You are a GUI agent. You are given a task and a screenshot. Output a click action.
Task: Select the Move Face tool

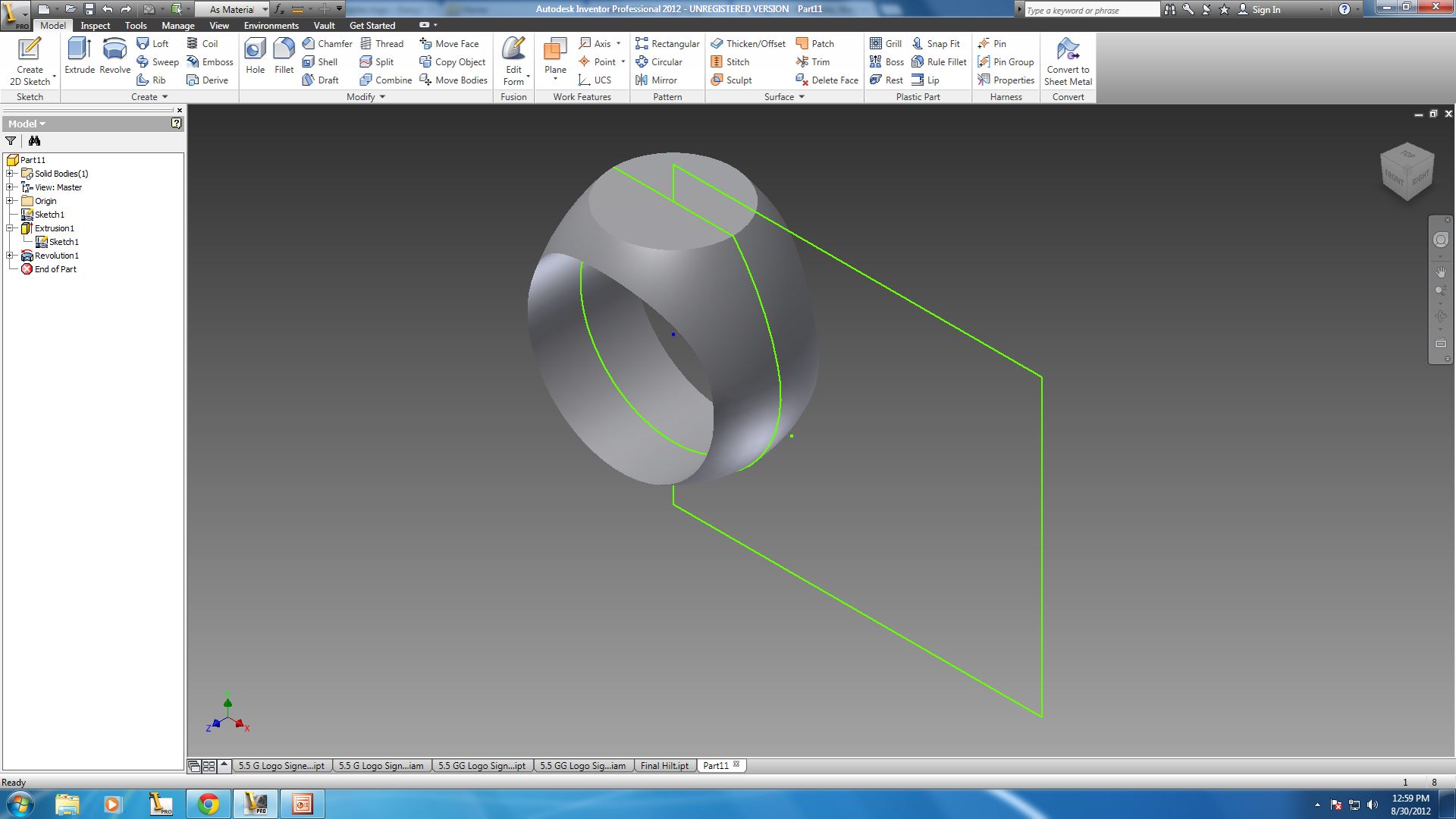tap(449, 44)
